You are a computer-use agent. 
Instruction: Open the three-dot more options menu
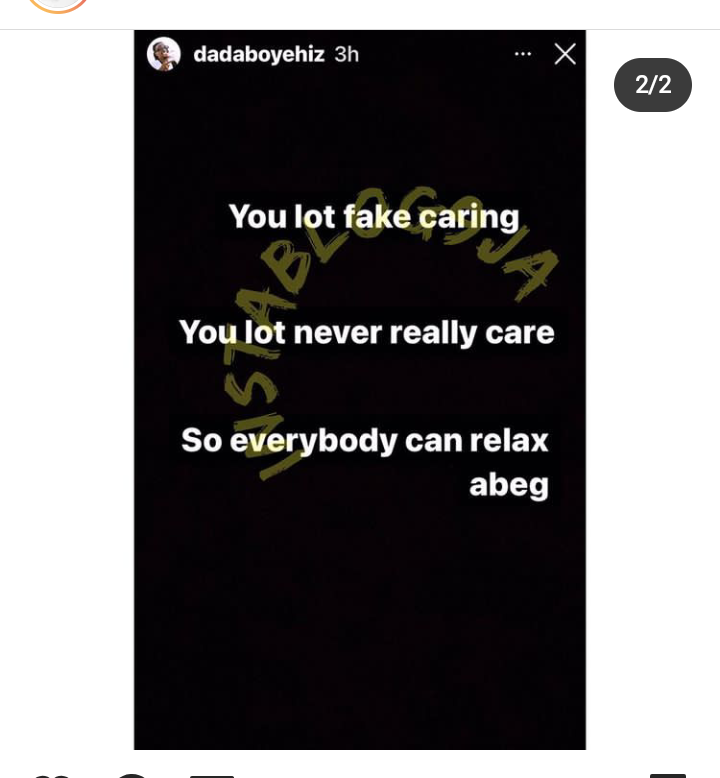coord(523,54)
